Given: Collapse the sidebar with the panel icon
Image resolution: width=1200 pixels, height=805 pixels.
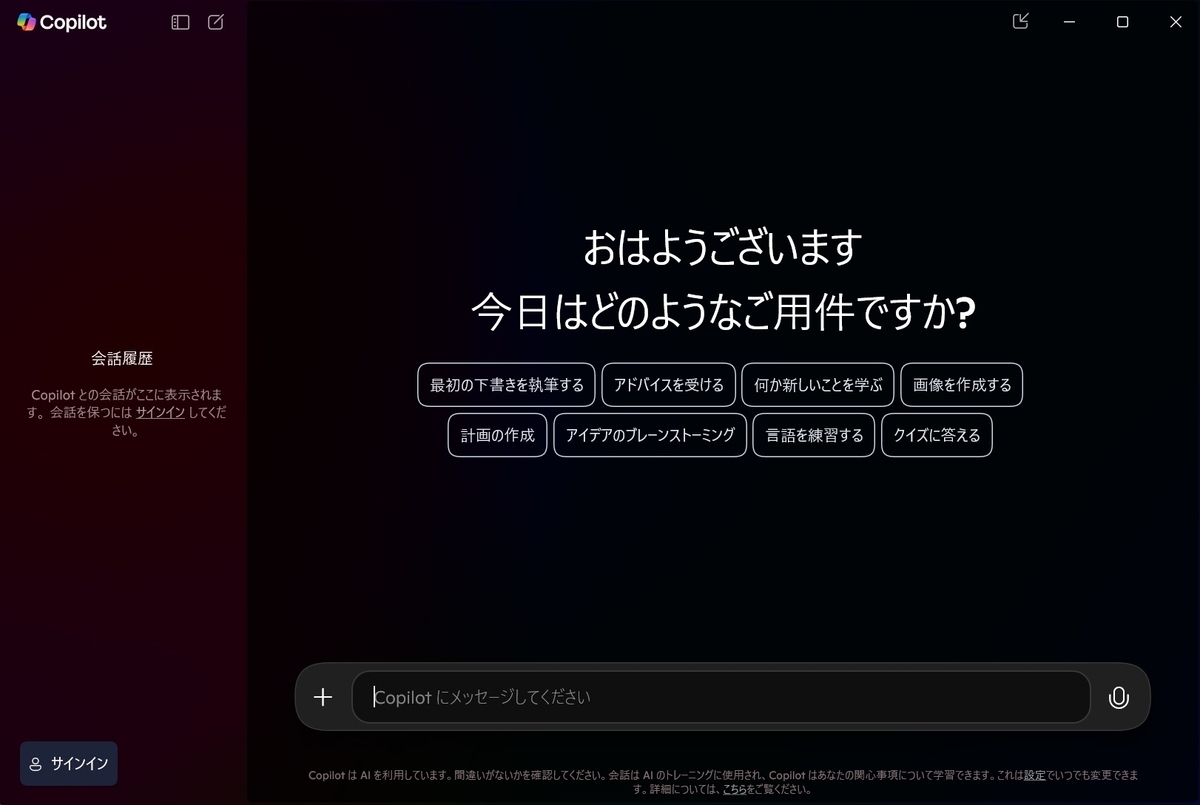Looking at the screenshot, I should (x=180, y=22).
